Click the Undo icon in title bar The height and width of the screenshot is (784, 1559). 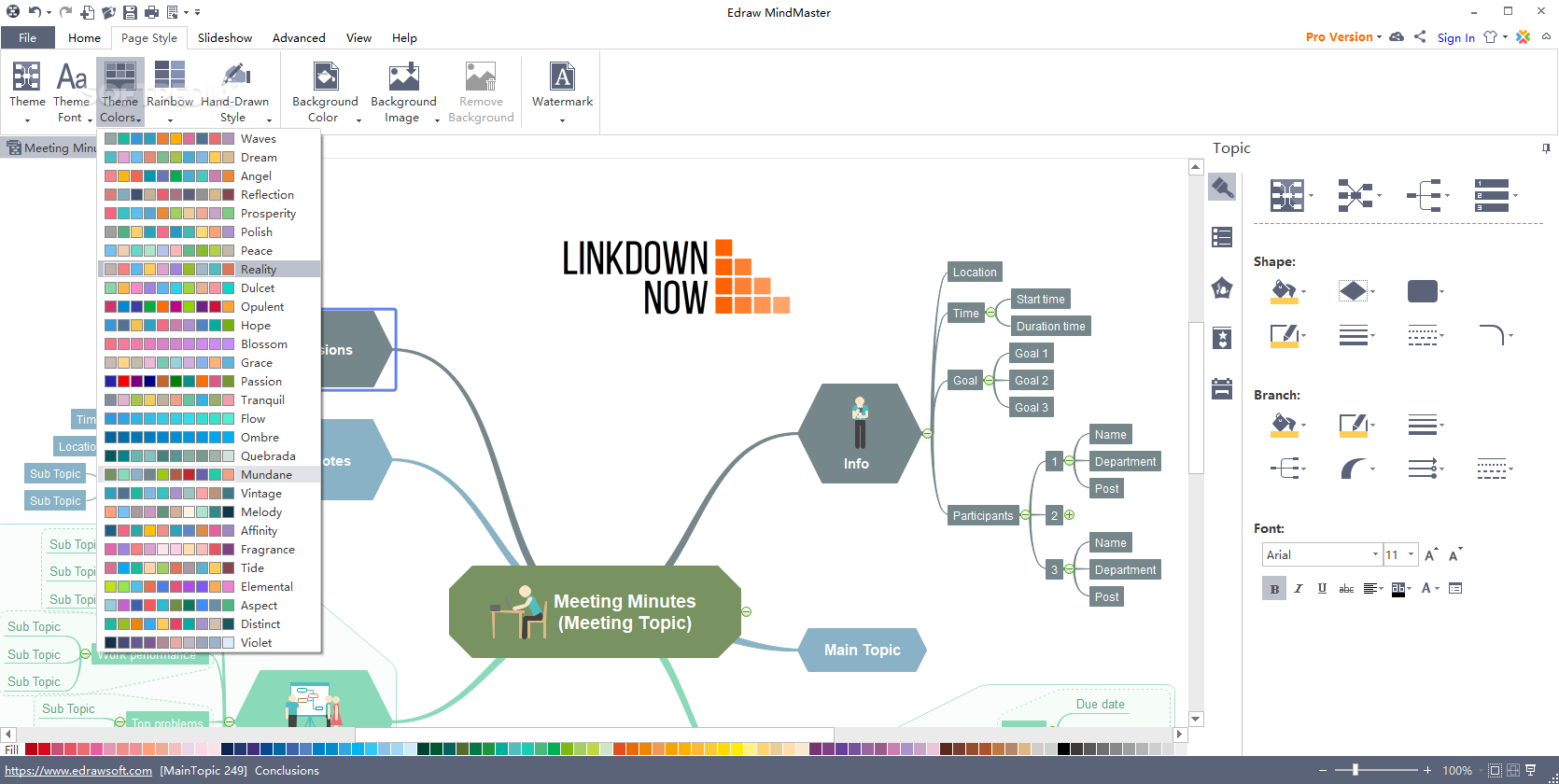pos(35,12)
